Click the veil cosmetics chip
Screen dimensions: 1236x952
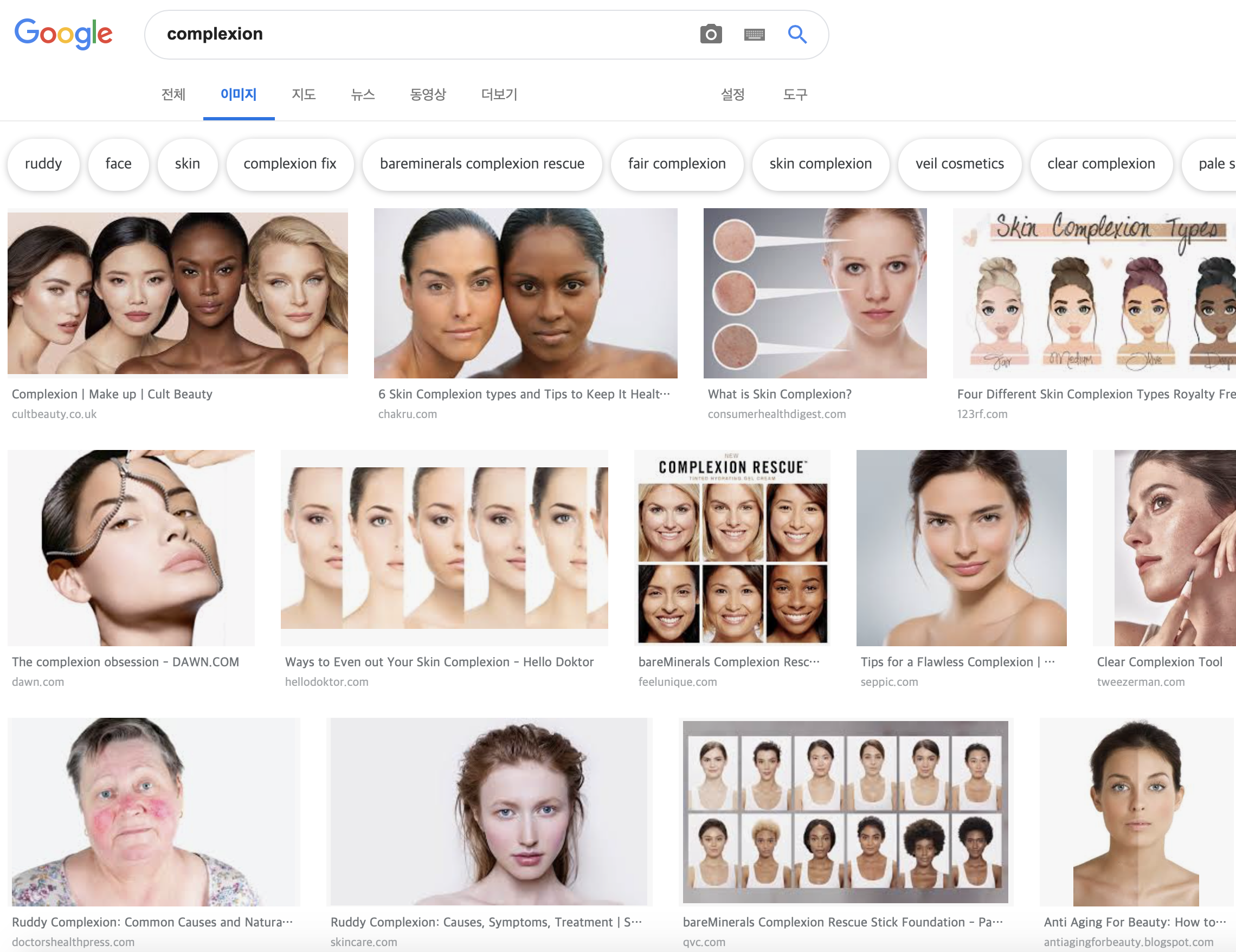point(960,164)
